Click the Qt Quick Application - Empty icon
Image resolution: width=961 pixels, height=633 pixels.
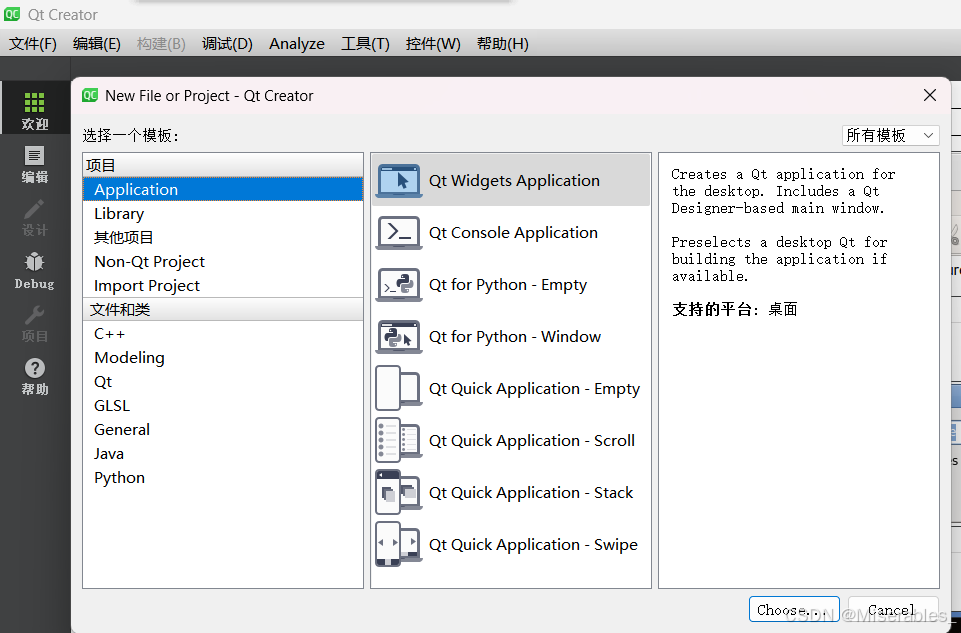(398, 389)
